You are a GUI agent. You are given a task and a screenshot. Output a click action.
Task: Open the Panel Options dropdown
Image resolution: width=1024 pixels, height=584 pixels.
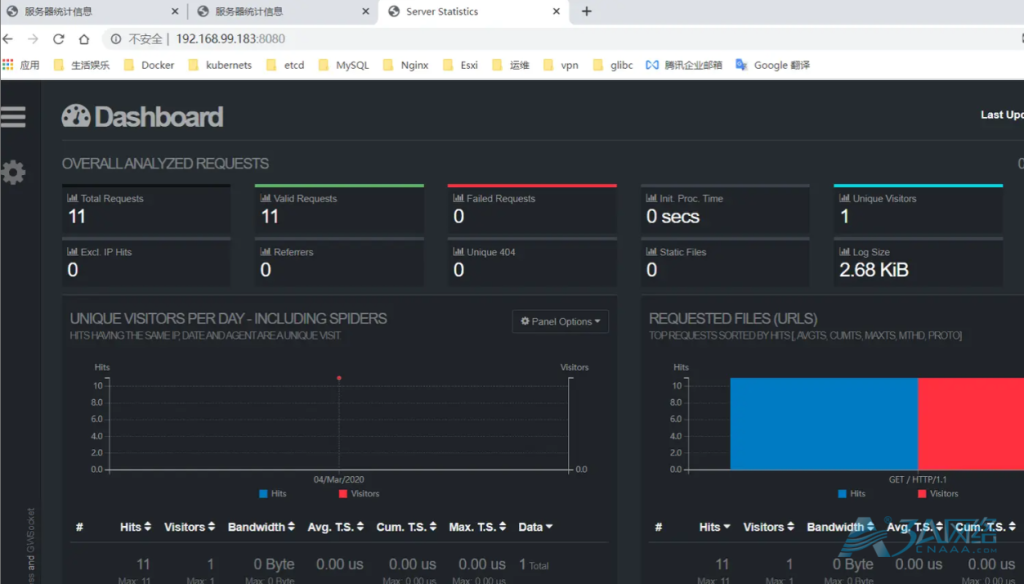(x=560, y=322)
